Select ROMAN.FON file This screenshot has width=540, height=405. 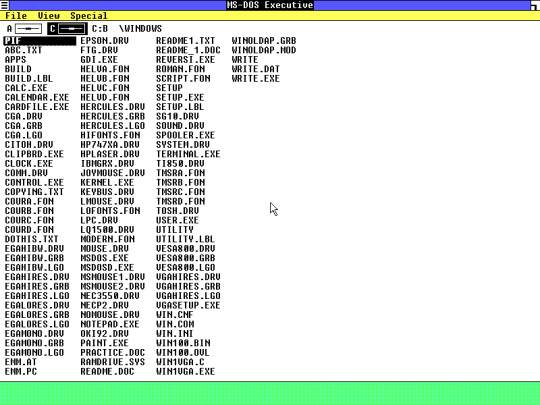[180, 69]
